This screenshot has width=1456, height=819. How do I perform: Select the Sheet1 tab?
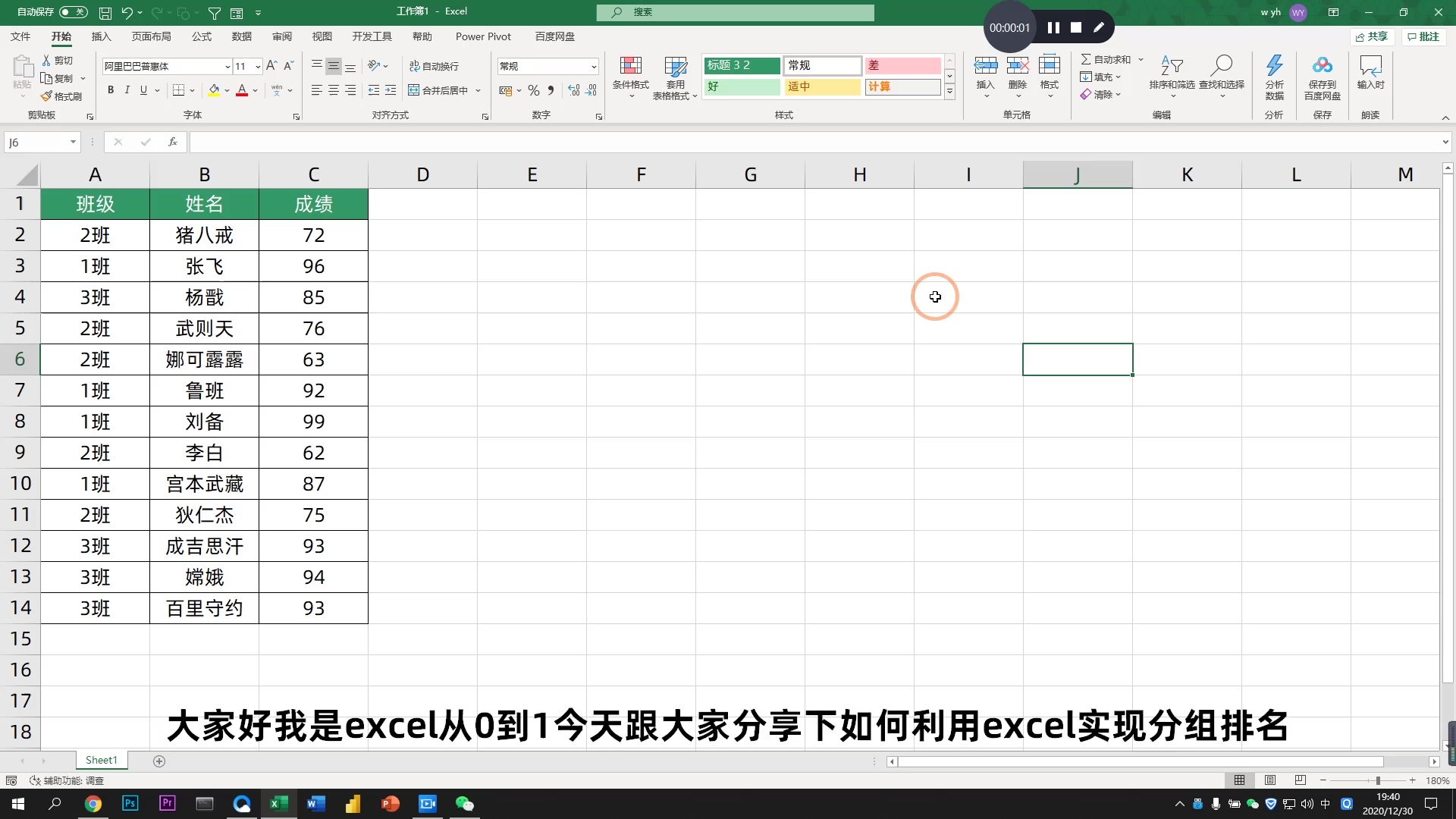(102, 760)
